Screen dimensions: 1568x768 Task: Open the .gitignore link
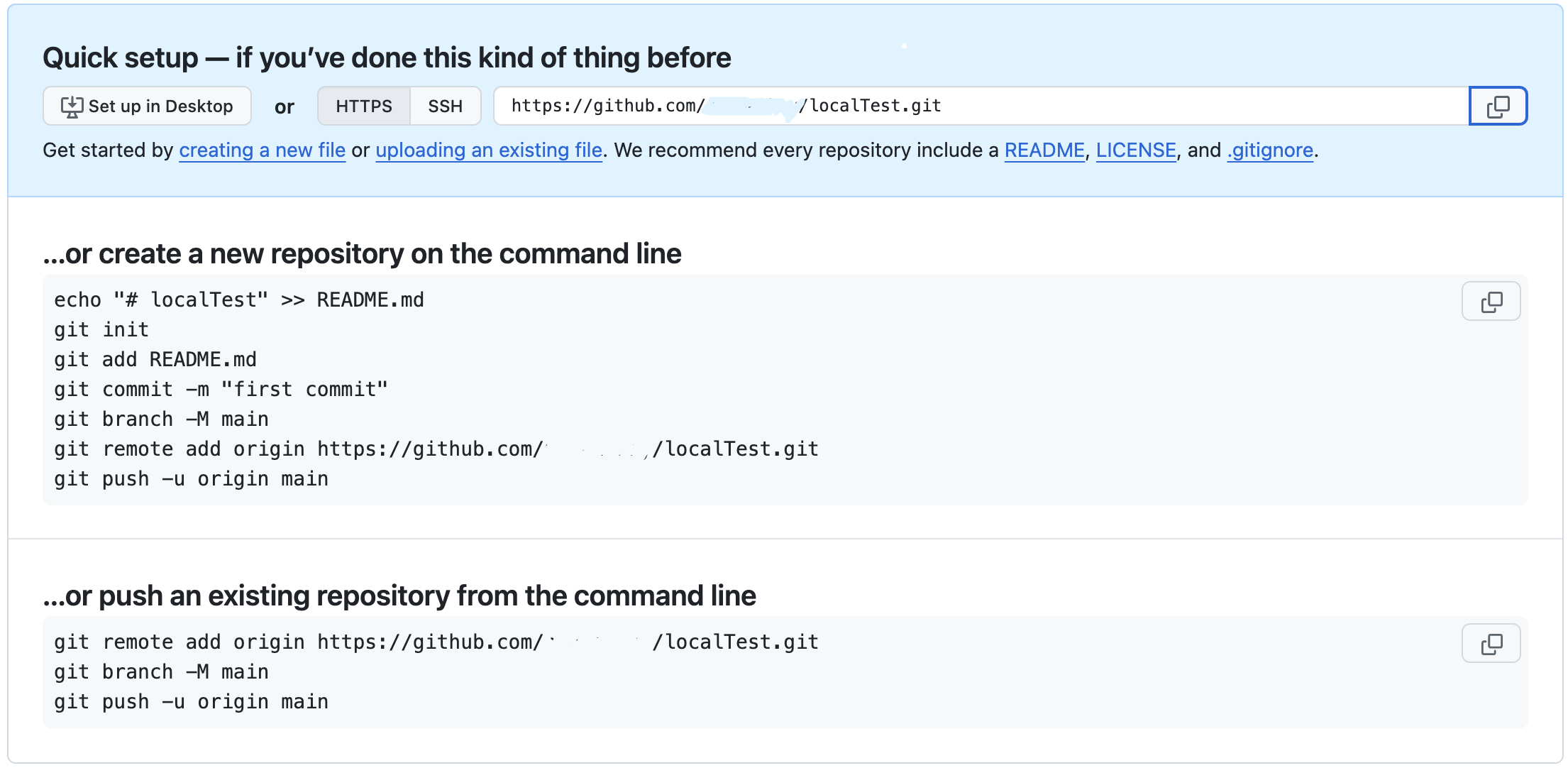pos(1270,150)
